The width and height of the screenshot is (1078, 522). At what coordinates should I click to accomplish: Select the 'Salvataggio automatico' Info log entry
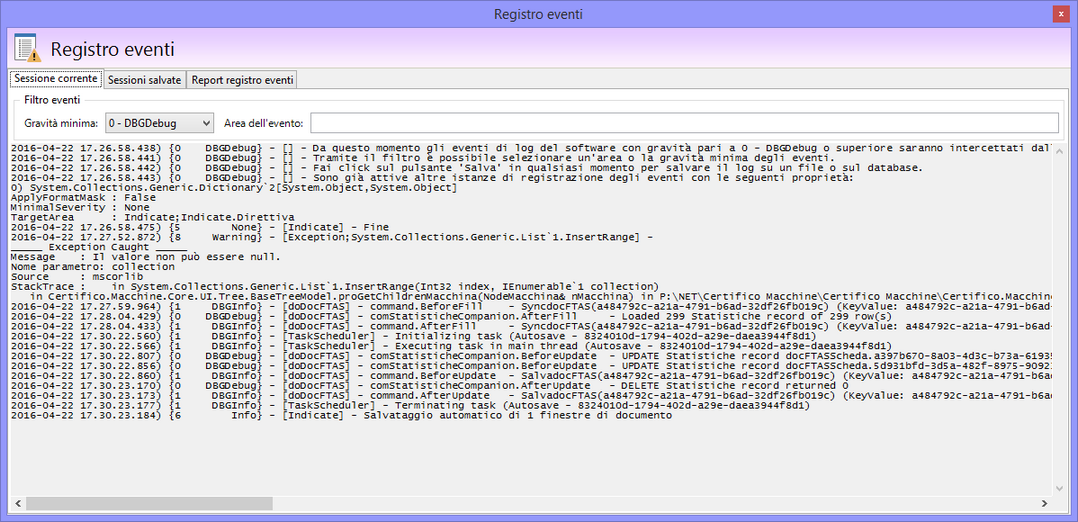click(x=340, y=414)
